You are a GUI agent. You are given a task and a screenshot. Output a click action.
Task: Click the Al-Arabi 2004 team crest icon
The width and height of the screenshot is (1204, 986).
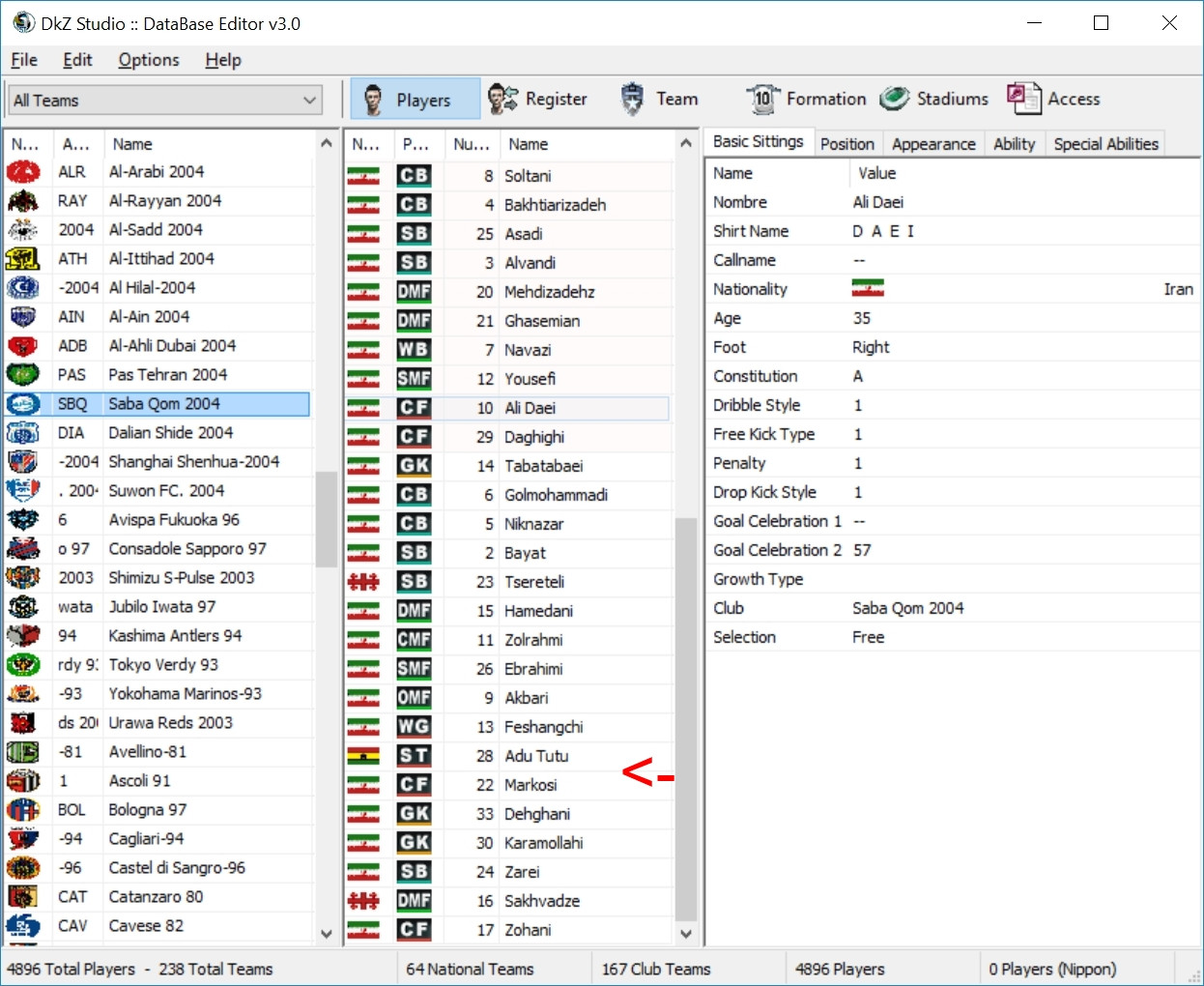point(23,172)
